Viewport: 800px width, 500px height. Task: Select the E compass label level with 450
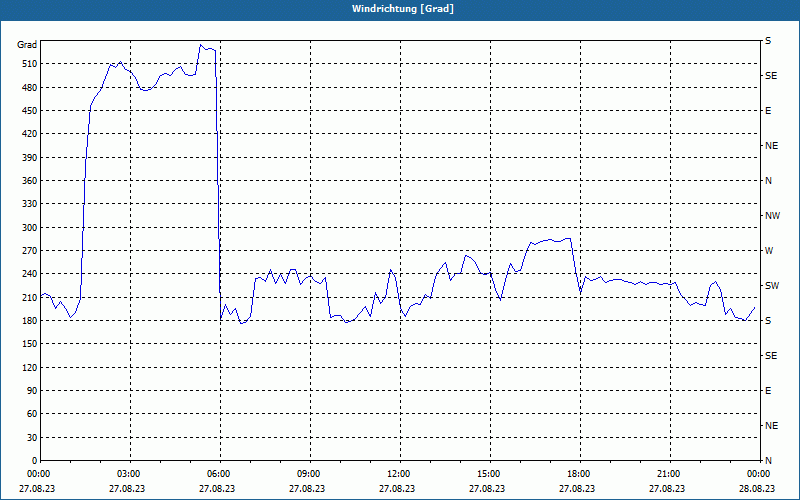tap(768, 111)
